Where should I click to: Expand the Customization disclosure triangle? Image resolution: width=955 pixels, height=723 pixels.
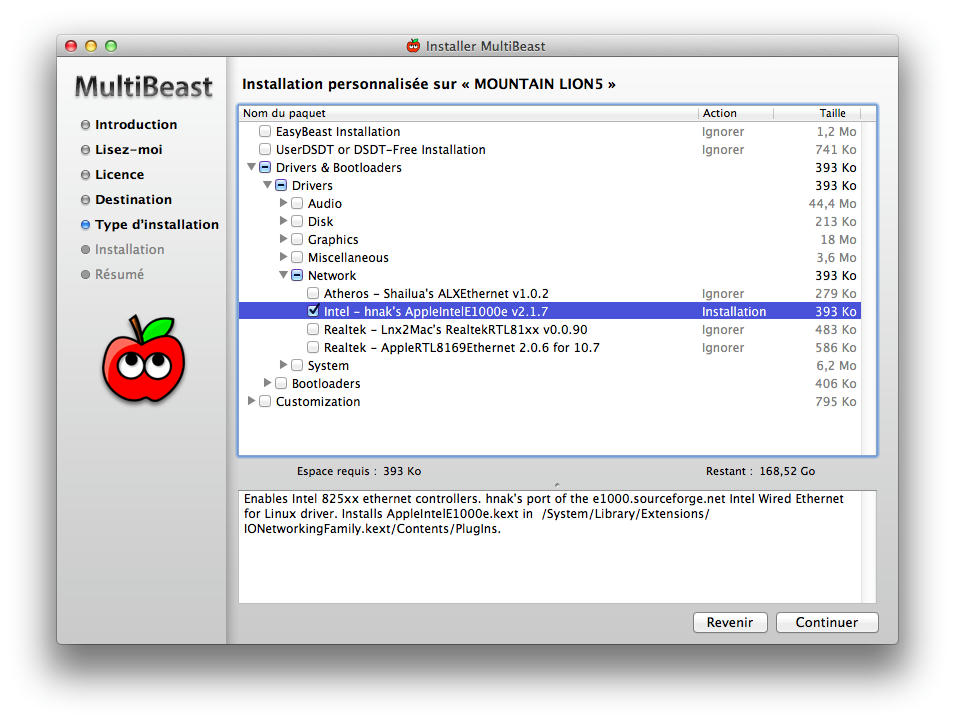252,401
